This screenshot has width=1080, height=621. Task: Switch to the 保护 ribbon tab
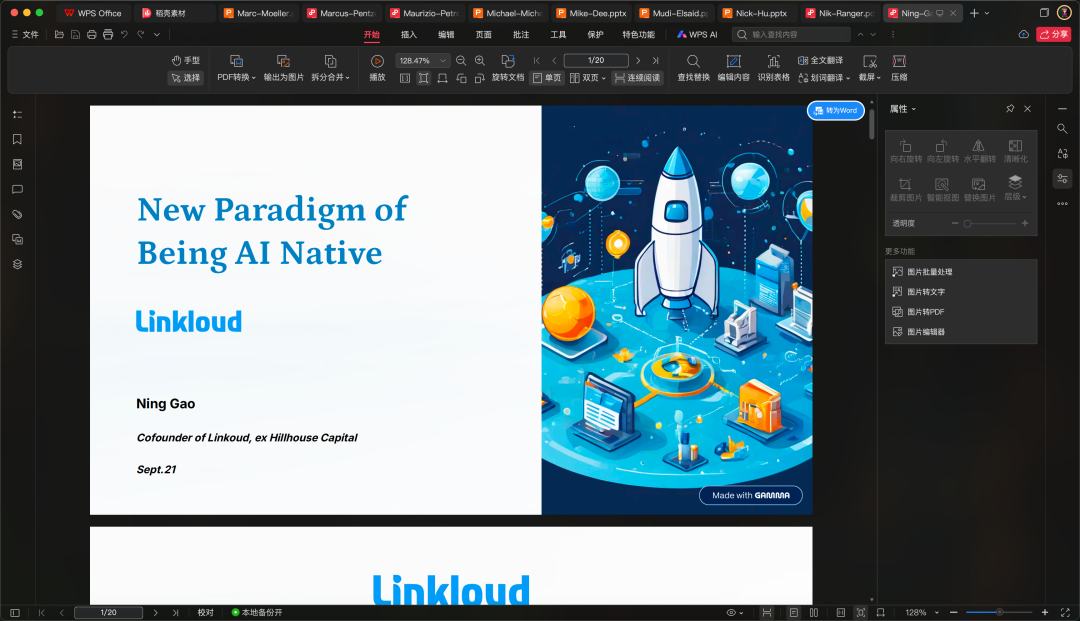point(595,34)
